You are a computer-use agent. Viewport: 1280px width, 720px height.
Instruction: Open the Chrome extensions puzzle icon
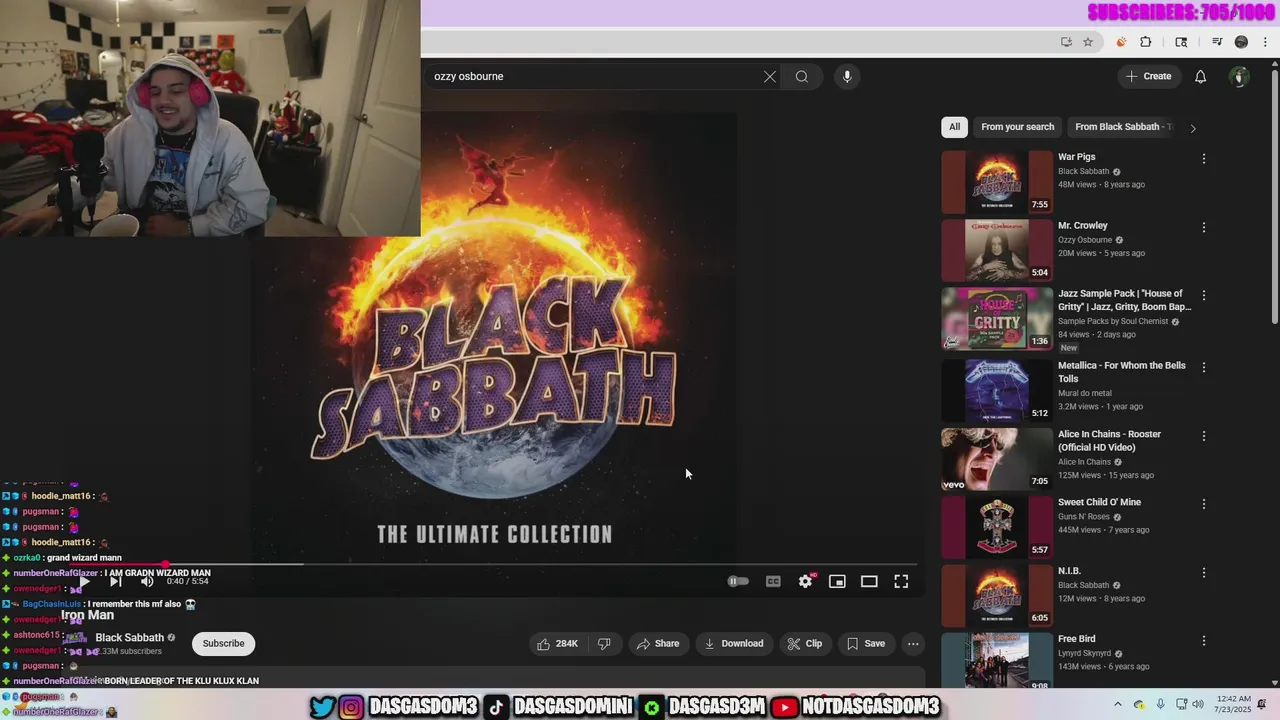(1146, 42)
